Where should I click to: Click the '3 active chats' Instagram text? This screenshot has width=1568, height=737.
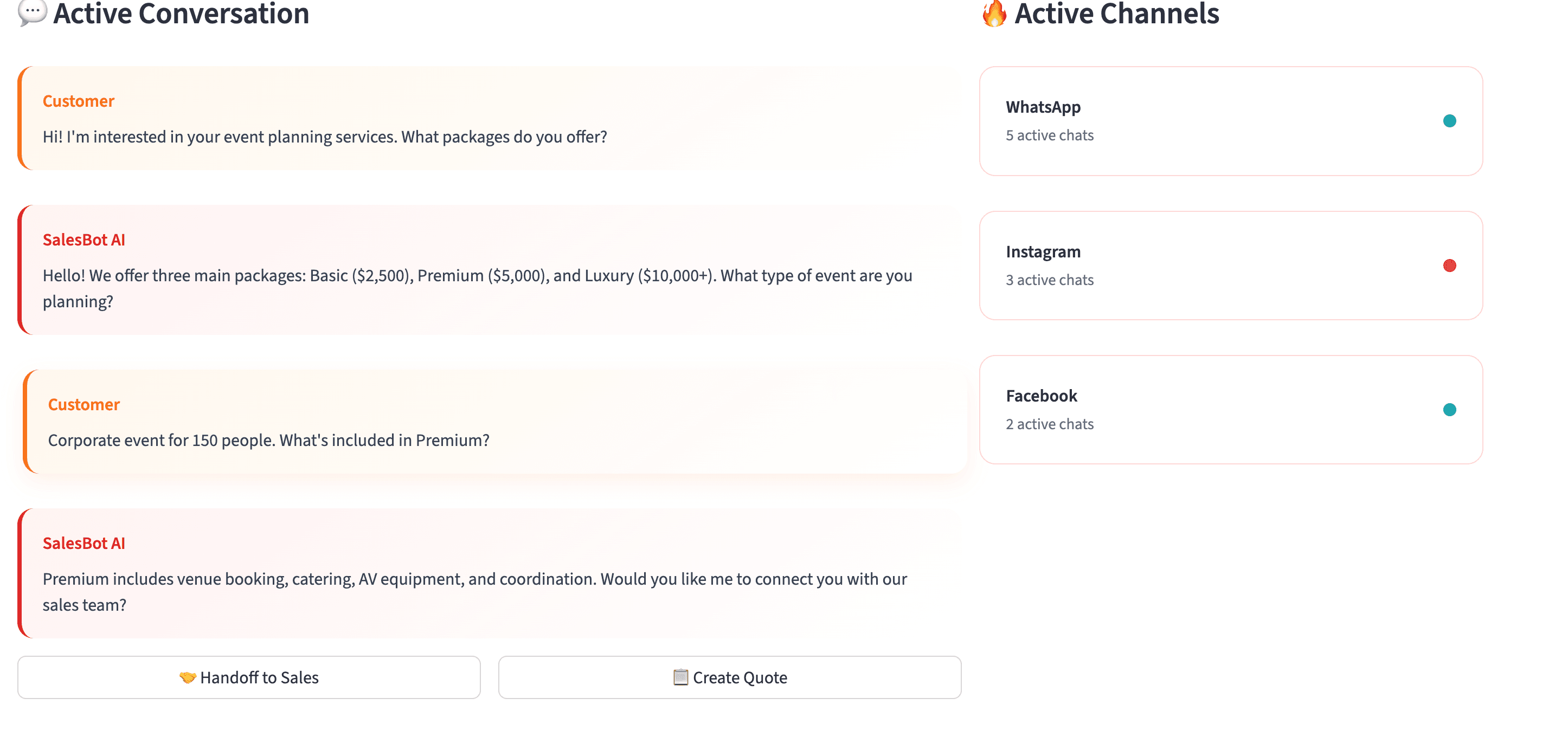(x=1049, y=280)
